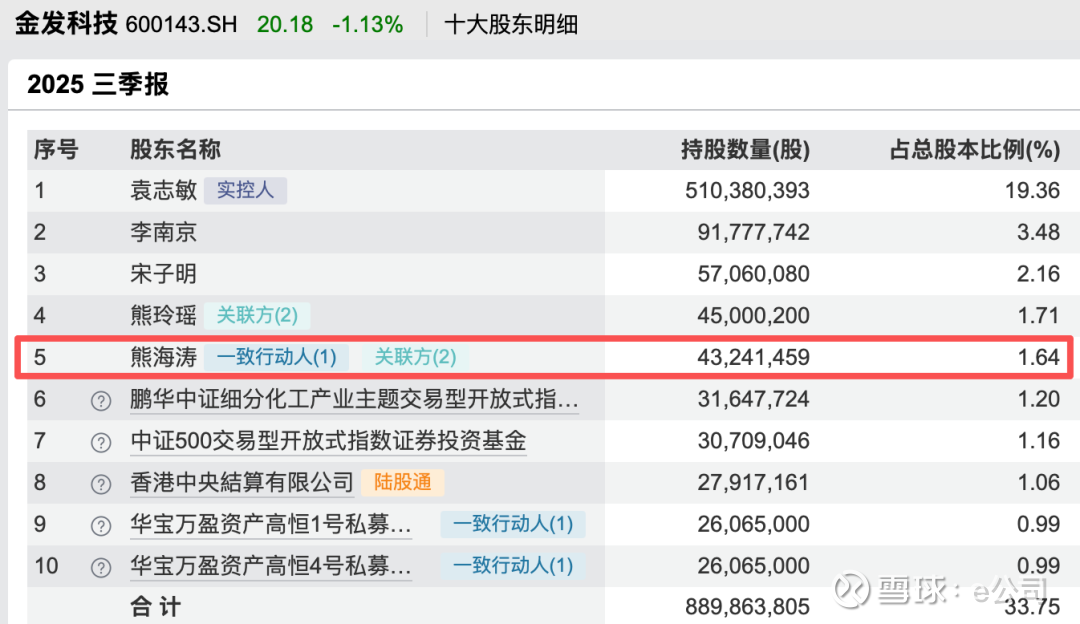Click the 持股数量(股) column header
The image size is (1080, 624).
click(745, 149)
